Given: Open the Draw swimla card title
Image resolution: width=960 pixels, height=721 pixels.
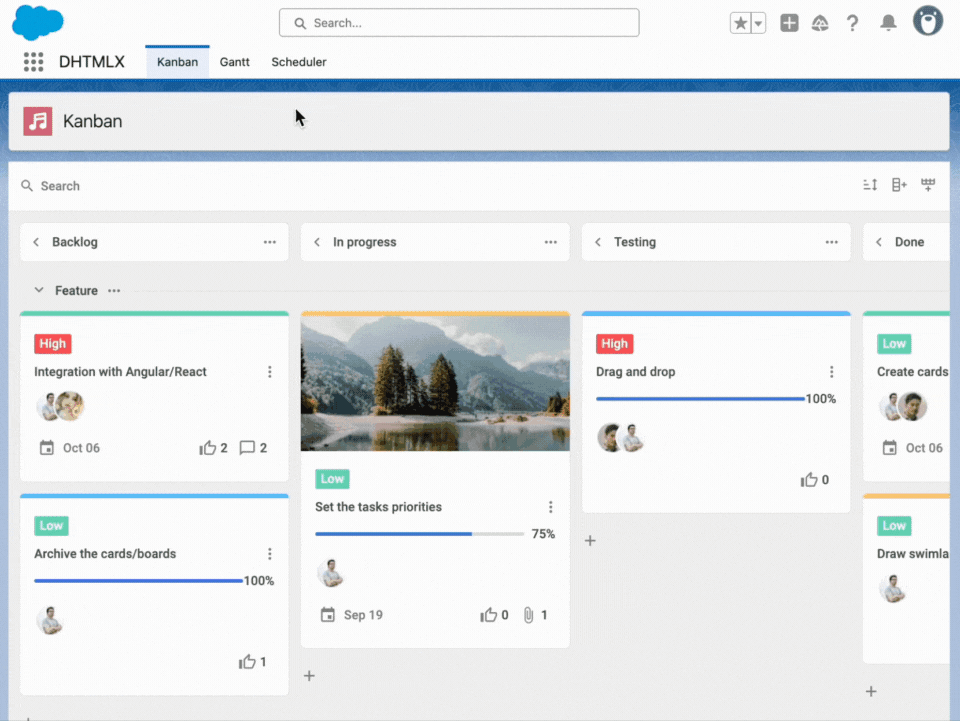Looking at the screenshot, I should [x=912, y=554].
